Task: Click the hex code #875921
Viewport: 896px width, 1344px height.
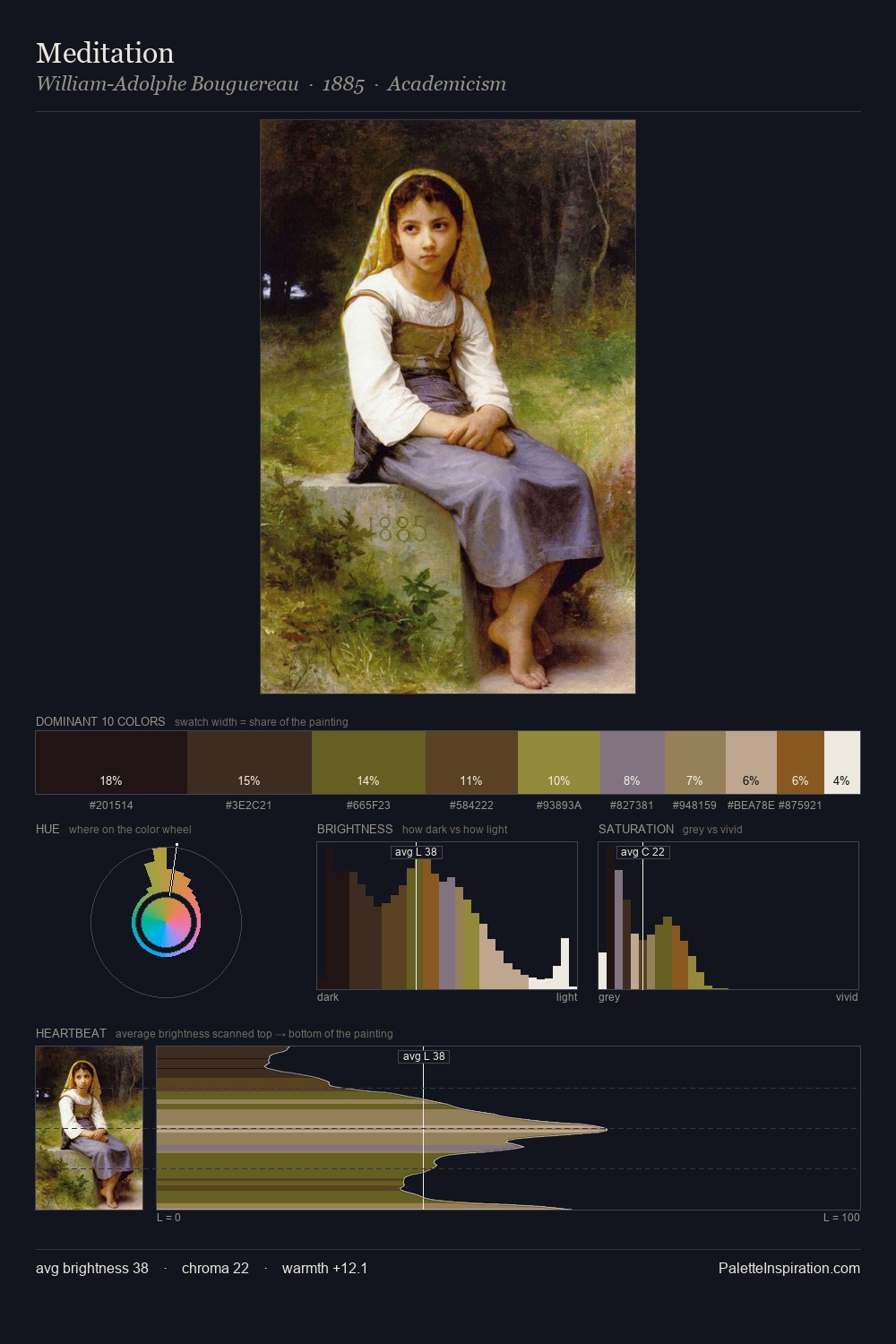Action: [x=800, y=806]
